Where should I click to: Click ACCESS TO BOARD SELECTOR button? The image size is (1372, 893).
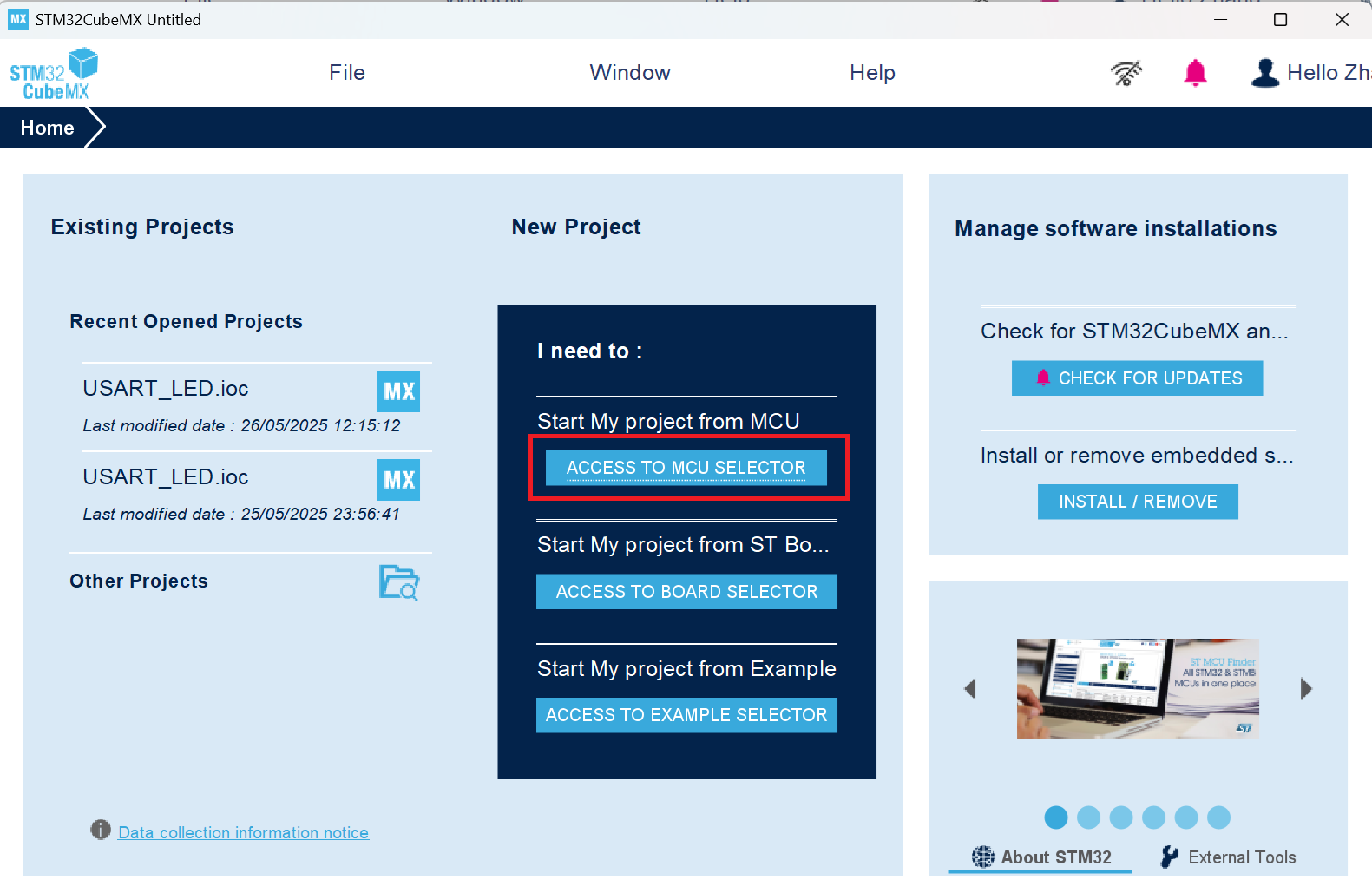686,592
